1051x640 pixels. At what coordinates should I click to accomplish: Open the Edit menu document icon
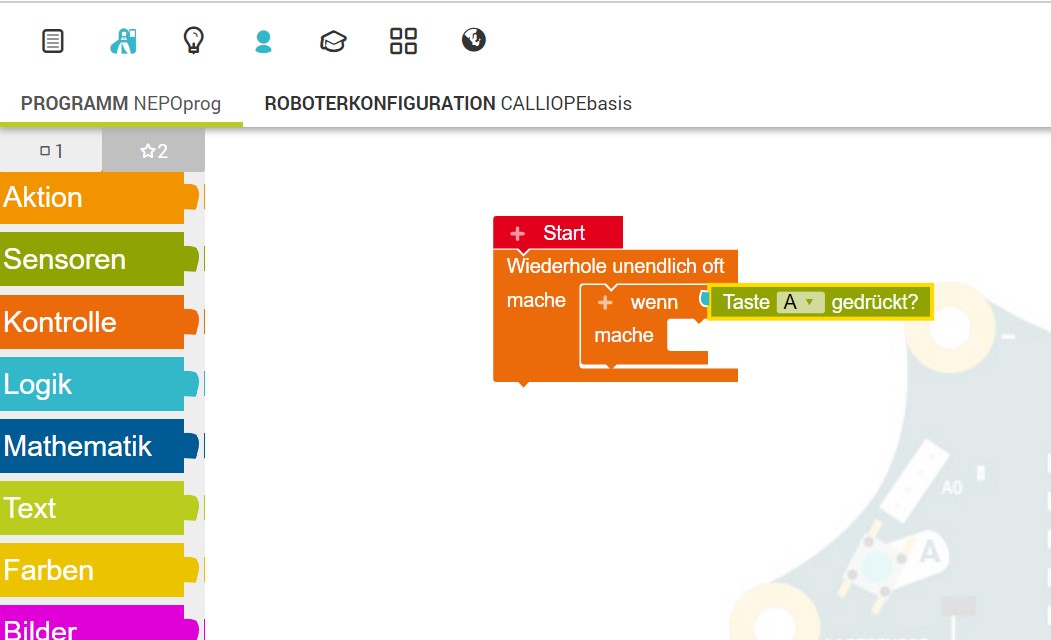pyautogui.click(x=53, y=41)
